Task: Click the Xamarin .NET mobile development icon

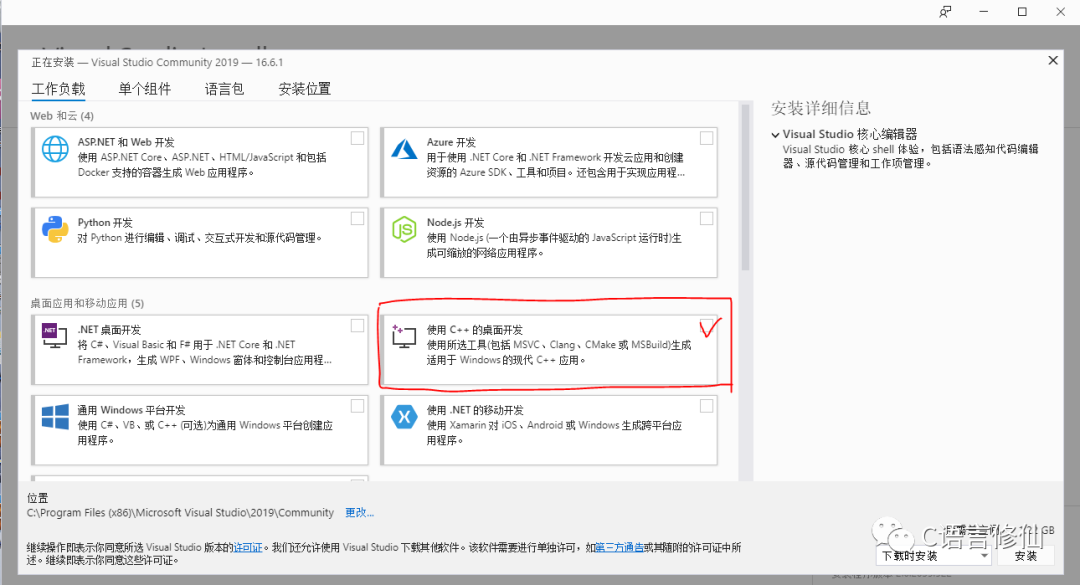Action: [404, 417]
